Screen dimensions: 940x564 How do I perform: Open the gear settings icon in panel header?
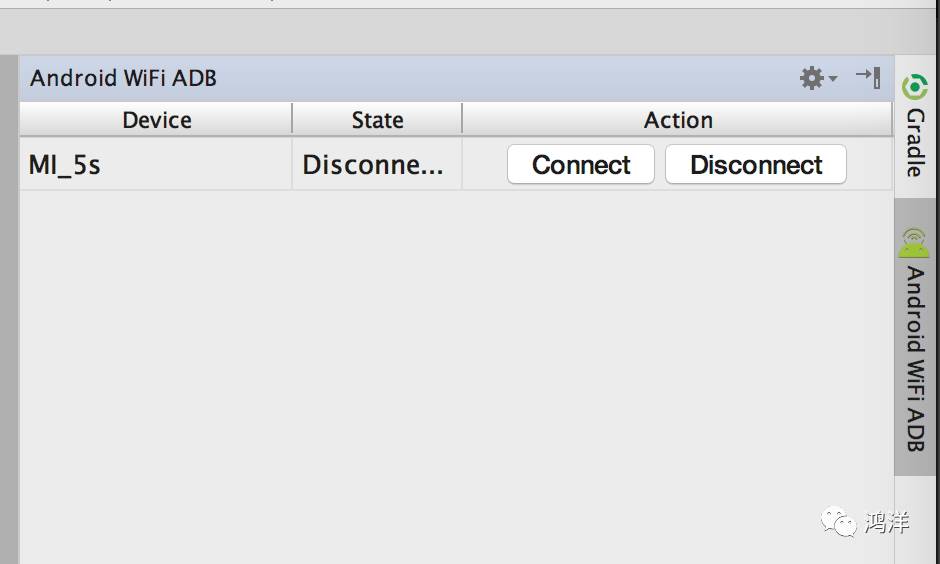(812, 78)
